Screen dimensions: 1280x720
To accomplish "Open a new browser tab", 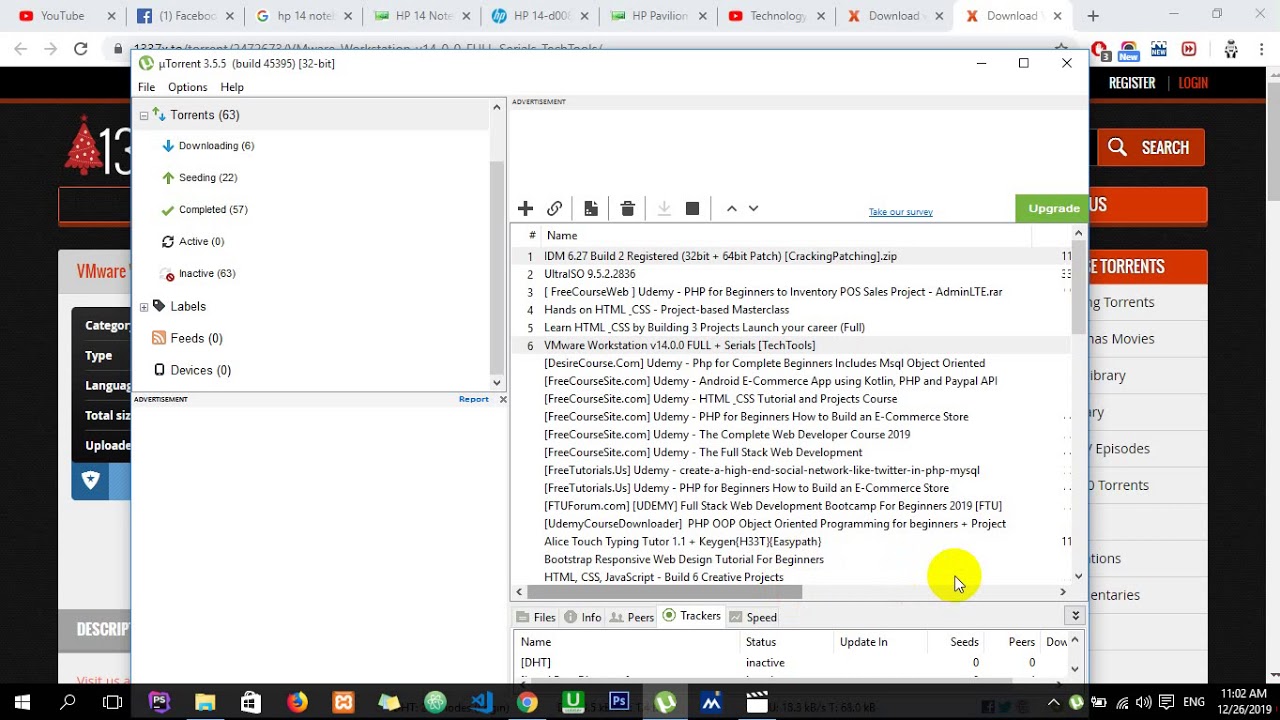I will point(1093,16).
